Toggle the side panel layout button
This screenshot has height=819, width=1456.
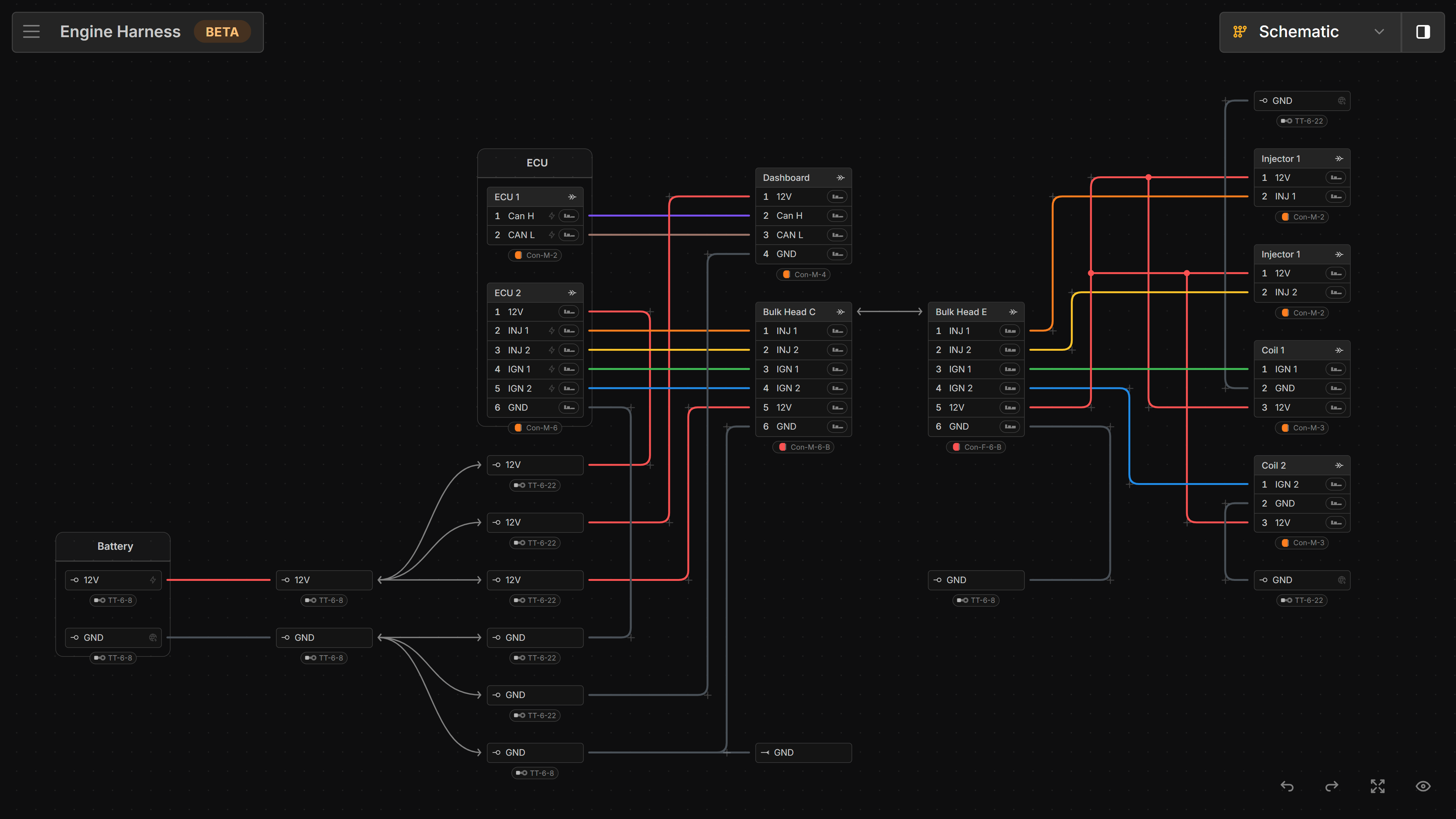click(x=1423, y=31)
